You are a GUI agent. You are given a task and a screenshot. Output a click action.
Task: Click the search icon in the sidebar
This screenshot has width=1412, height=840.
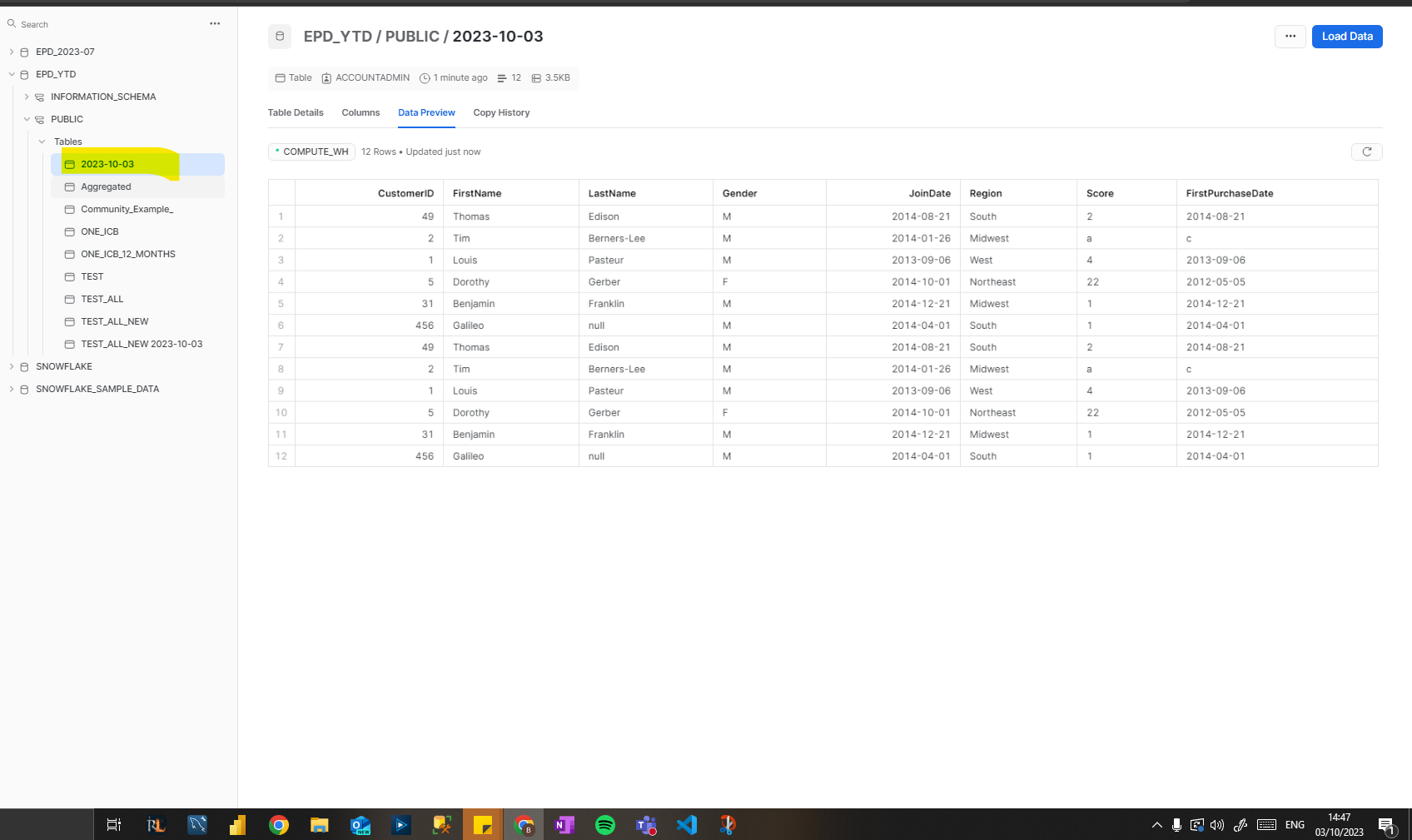pyautogui.click(x=11, y=23)
